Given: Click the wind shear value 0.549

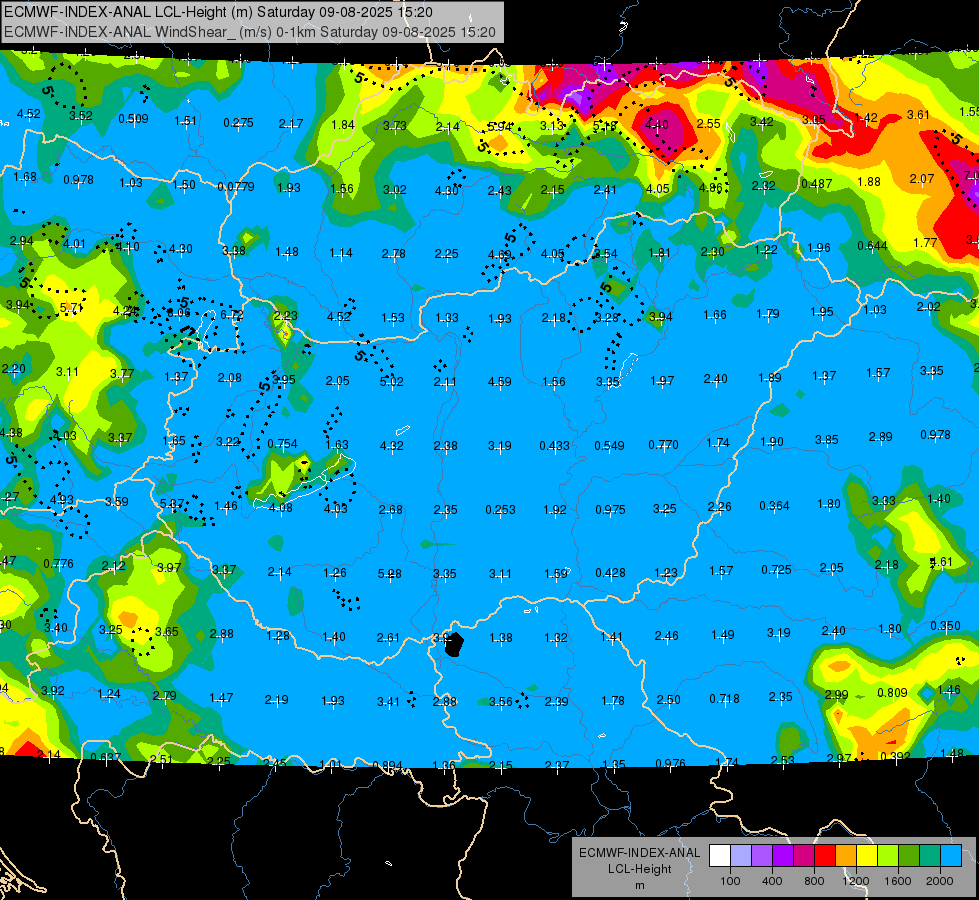Looking at the screenshot, I should pos(609,445).
